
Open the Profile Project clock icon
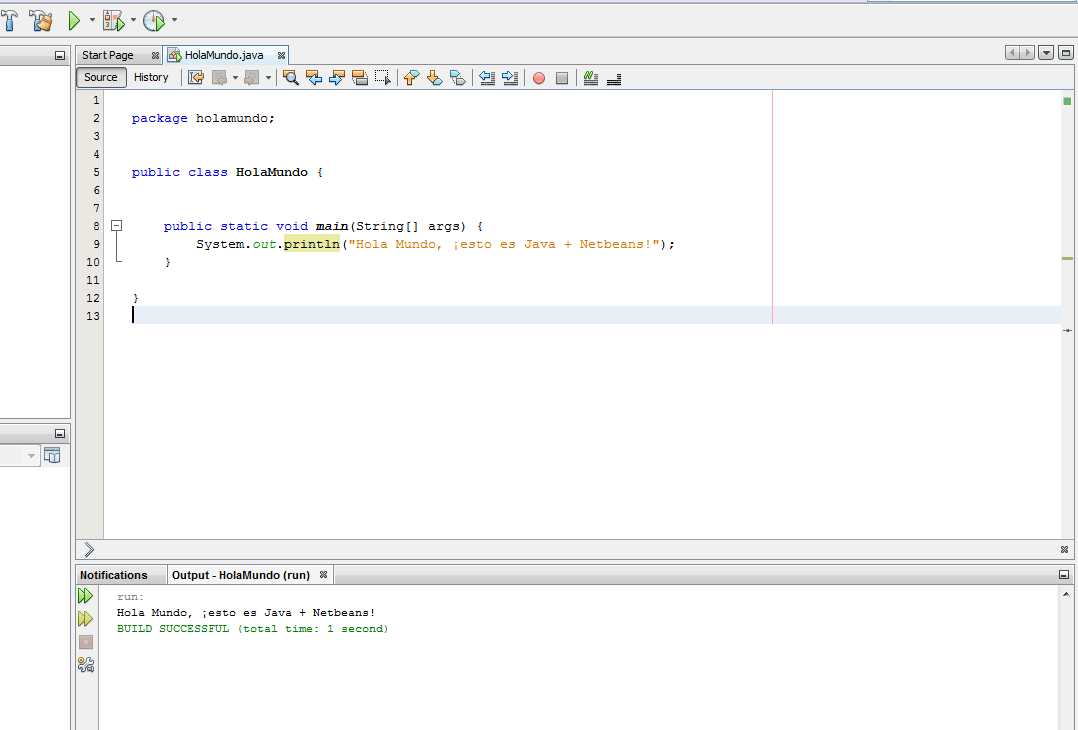(x=153, y=20)
